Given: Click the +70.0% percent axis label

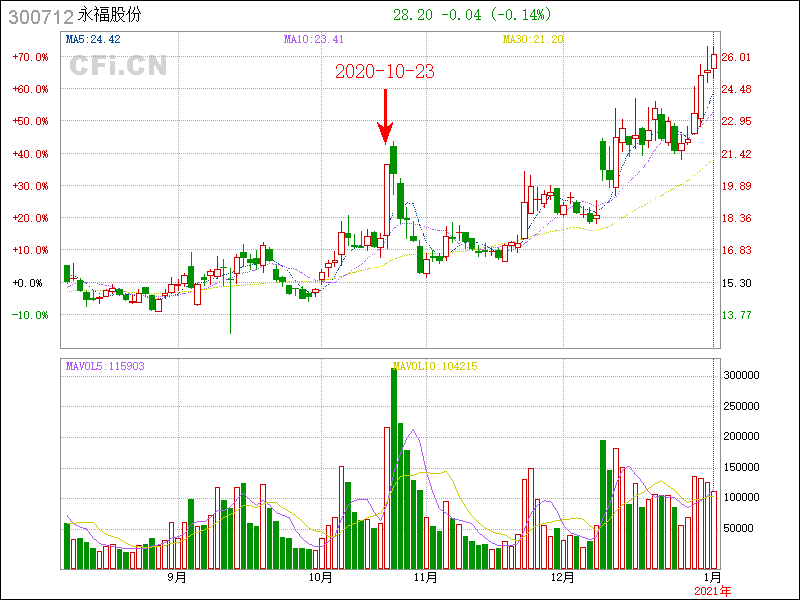Looking at the screenshot, I should (31, 57).
